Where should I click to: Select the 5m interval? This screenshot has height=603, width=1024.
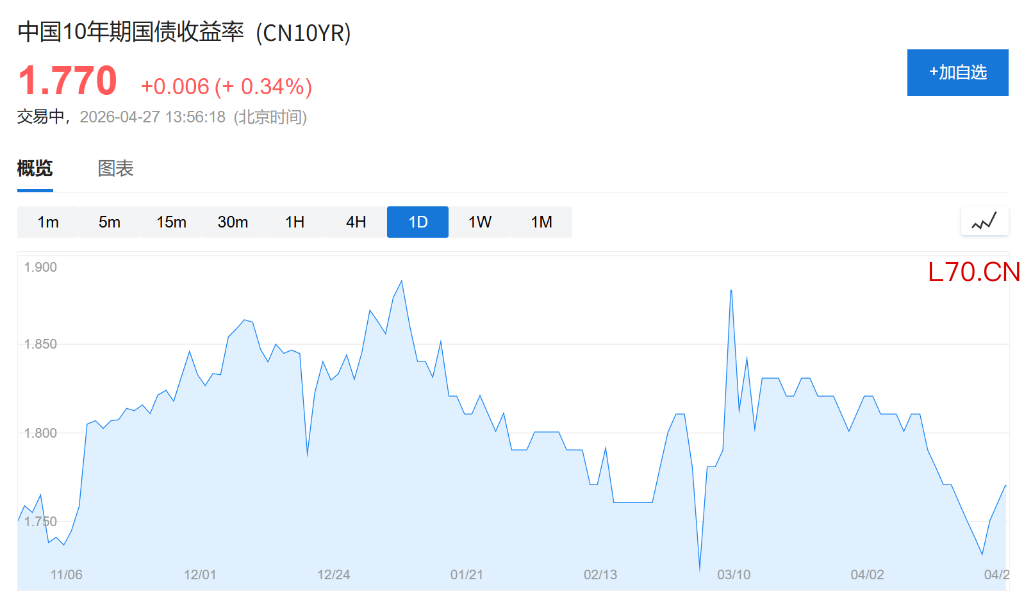[109, 222]
